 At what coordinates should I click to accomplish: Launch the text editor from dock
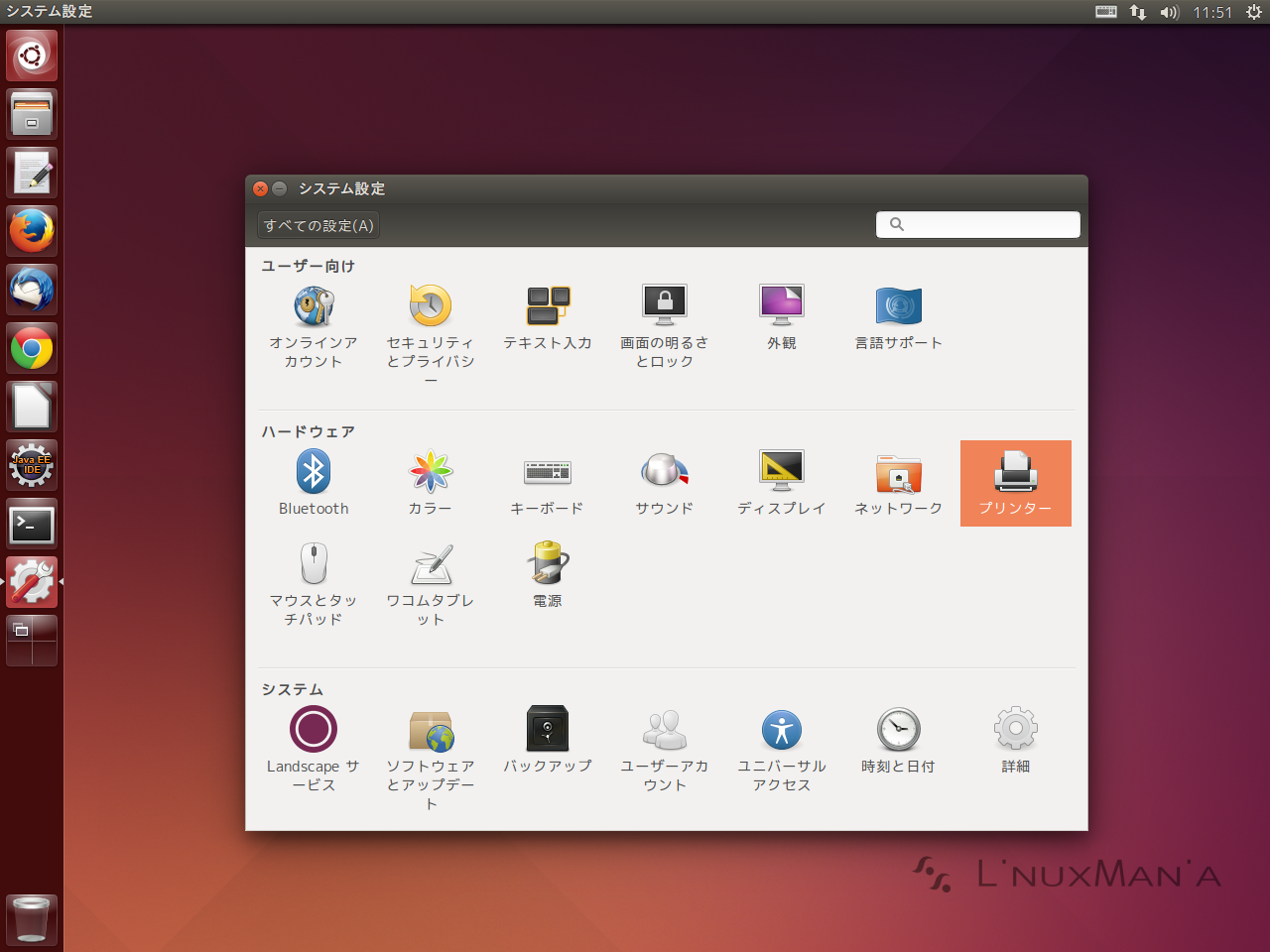[x=32, y=173]
